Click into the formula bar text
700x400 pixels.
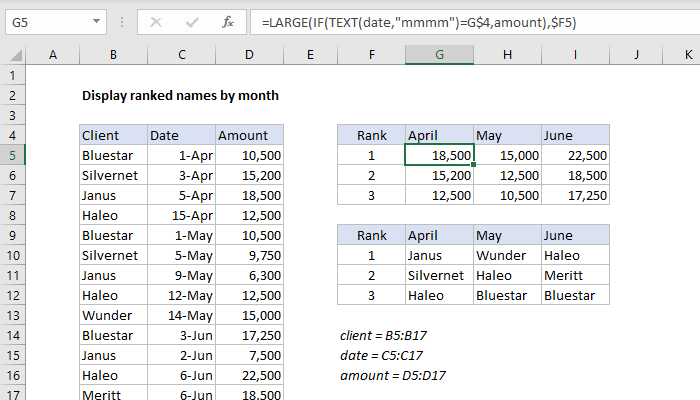click(x=450, y=21)
